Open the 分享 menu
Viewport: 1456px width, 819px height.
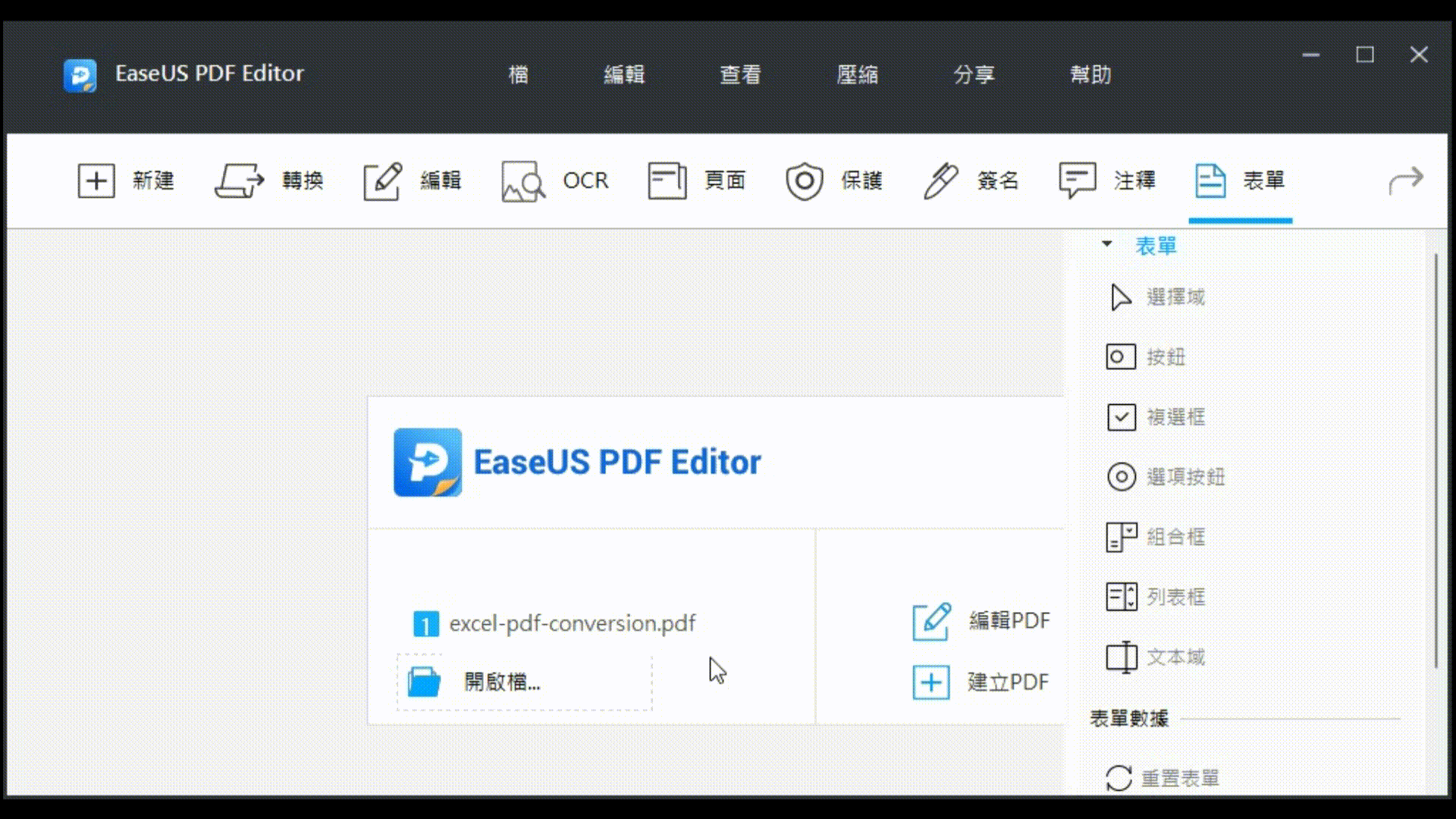(x=974, y=74)
